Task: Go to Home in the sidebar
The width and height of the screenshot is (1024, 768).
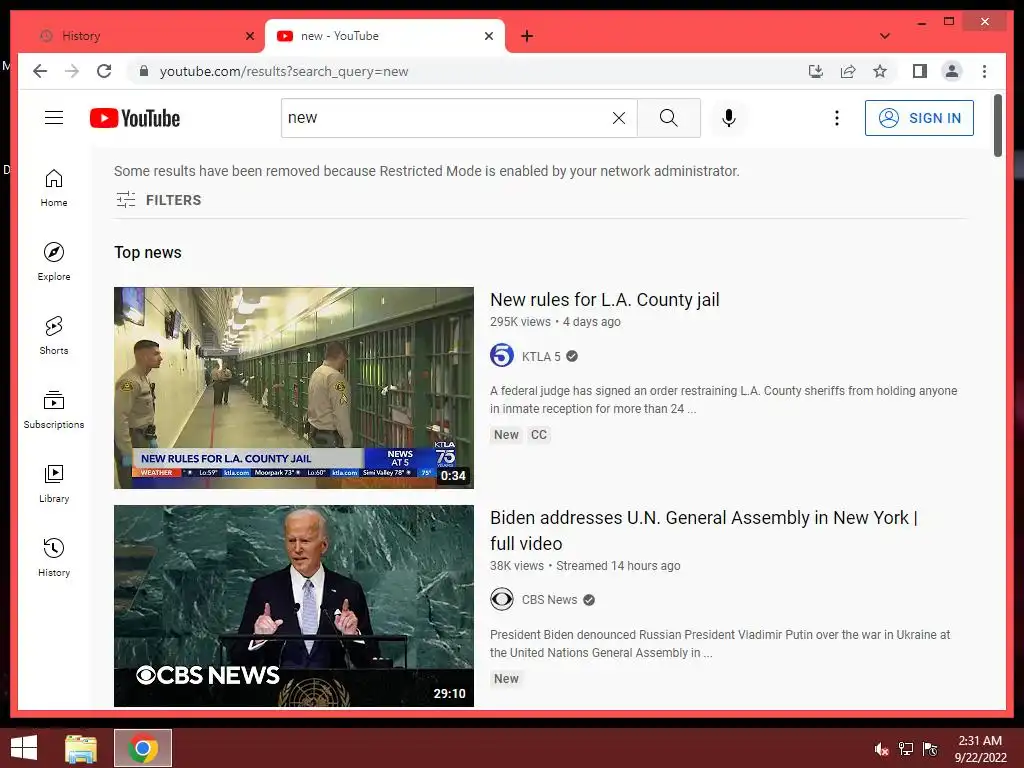Action: (54, 188)
